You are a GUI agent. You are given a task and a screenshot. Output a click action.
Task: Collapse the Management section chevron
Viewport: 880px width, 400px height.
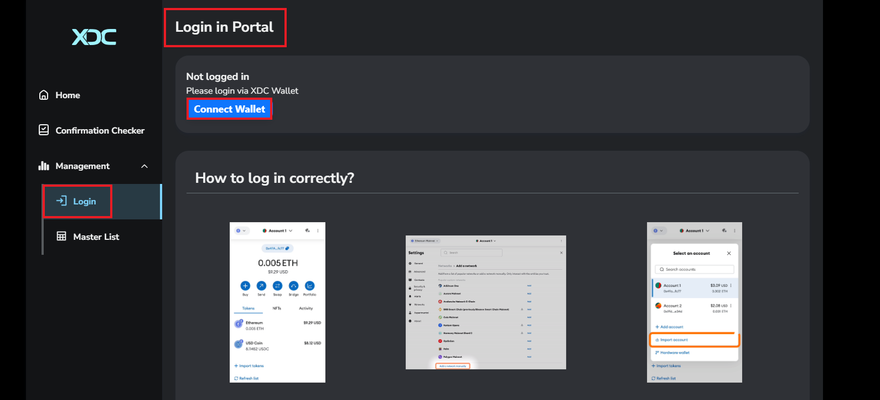(x=144, y=166)
